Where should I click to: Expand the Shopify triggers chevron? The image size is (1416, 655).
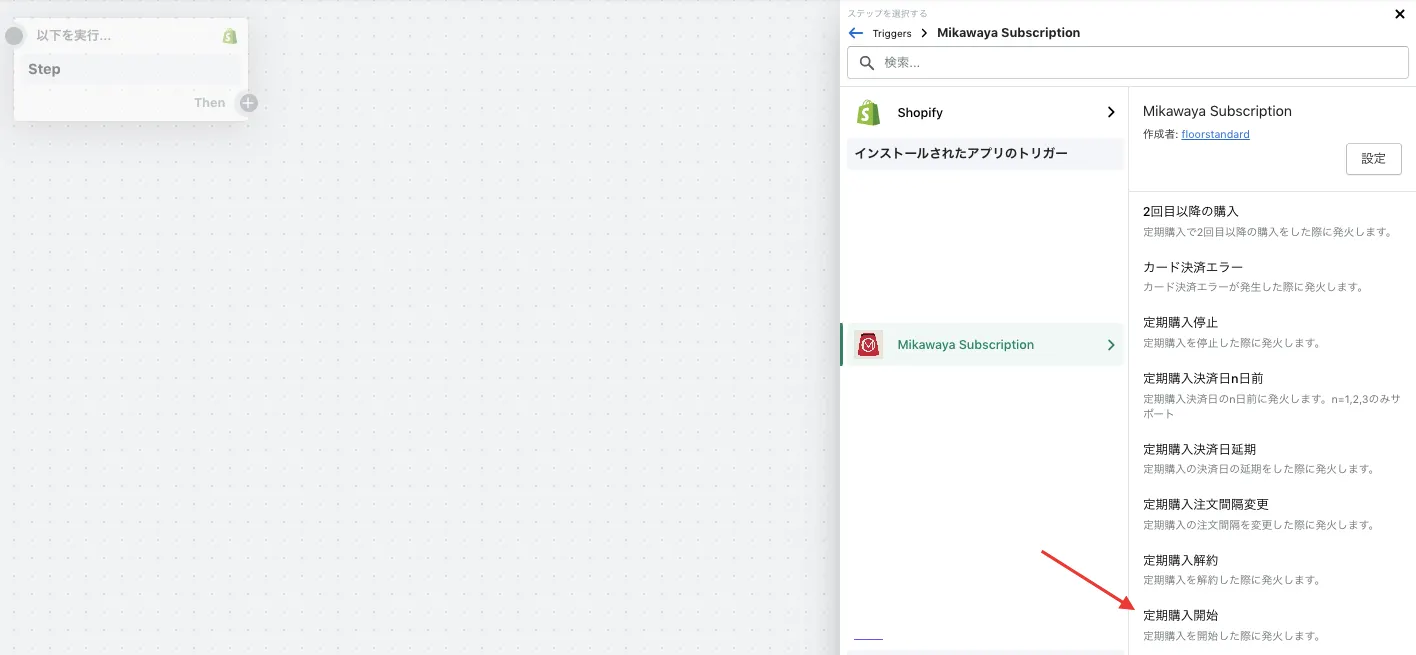tap(1111, 112)
